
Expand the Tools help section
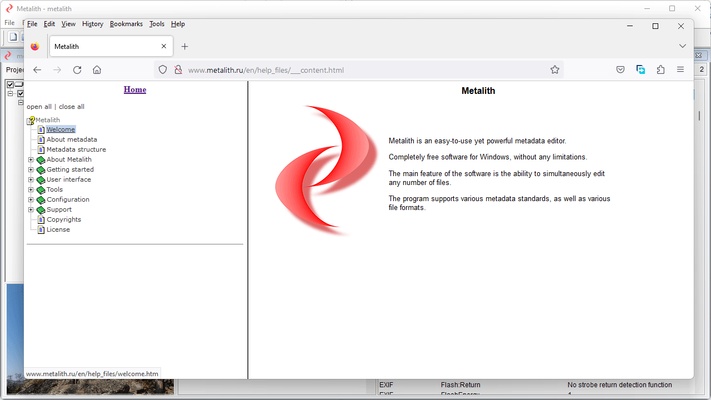[31, 190]
